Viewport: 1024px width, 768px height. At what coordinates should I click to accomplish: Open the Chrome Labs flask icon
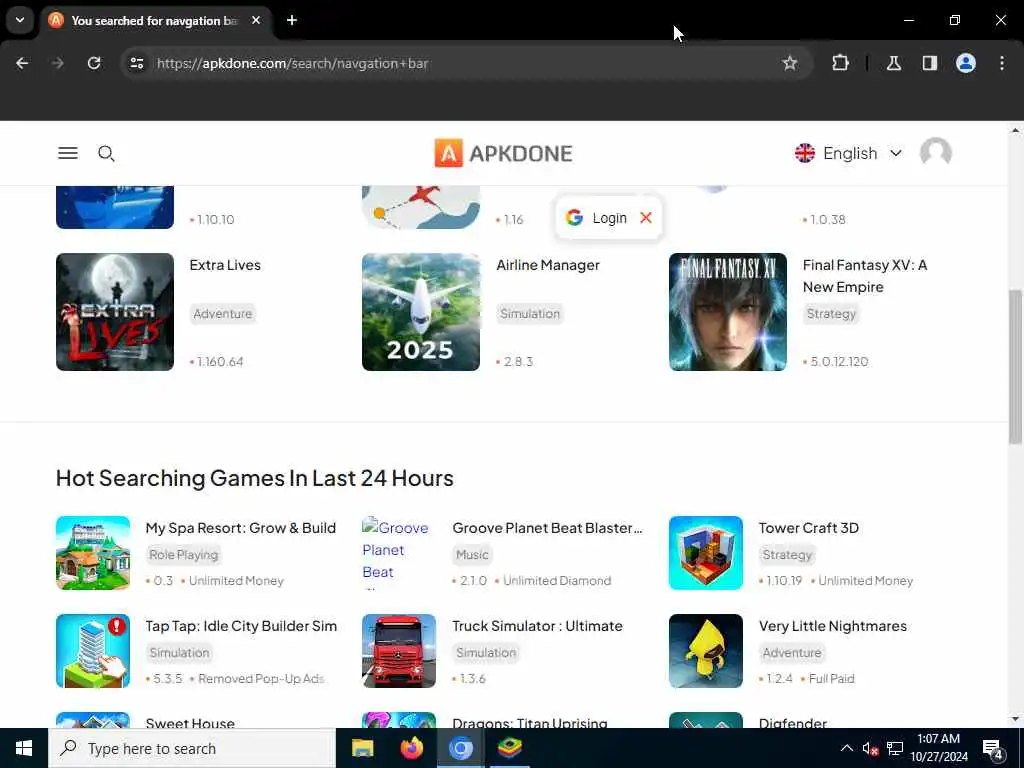(x=893, y=63)
